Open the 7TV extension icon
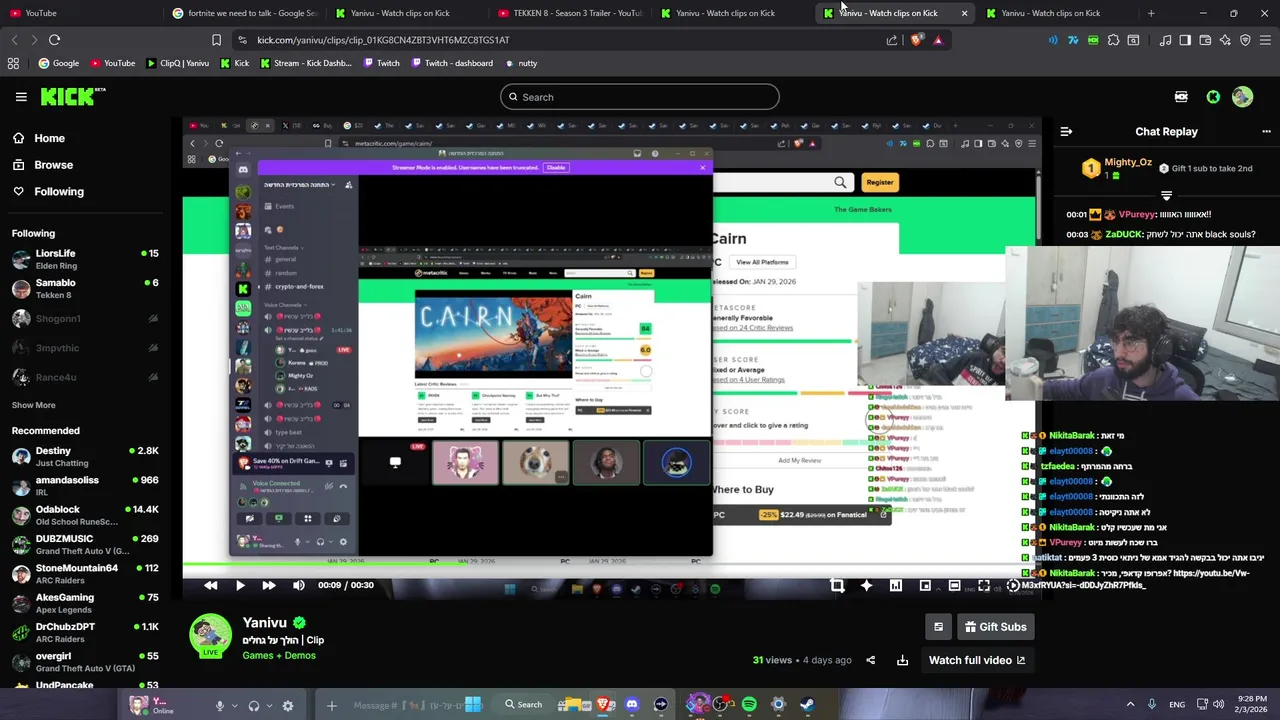The image size is (1280, 720). 1073,40
